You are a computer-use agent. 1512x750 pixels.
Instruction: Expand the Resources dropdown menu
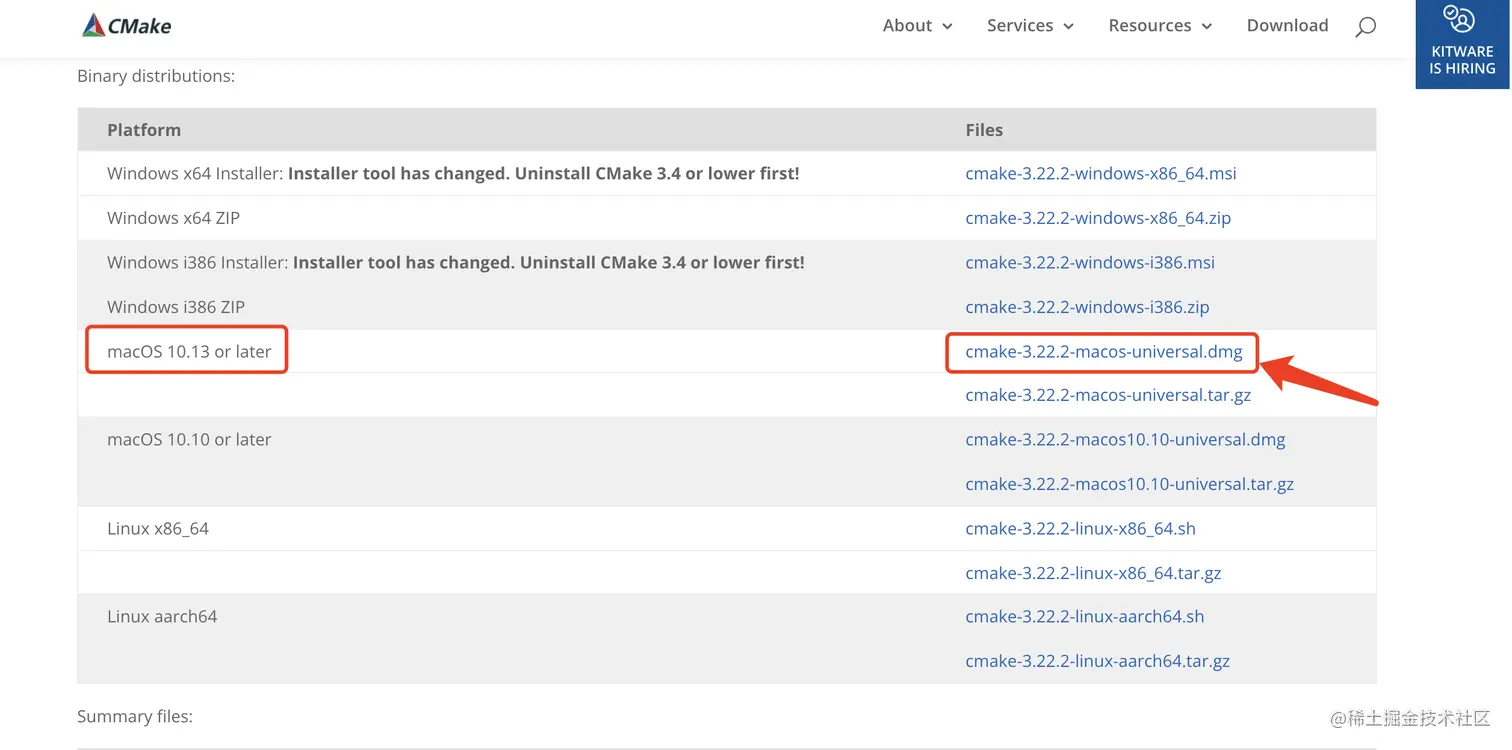pos(1160,26)
